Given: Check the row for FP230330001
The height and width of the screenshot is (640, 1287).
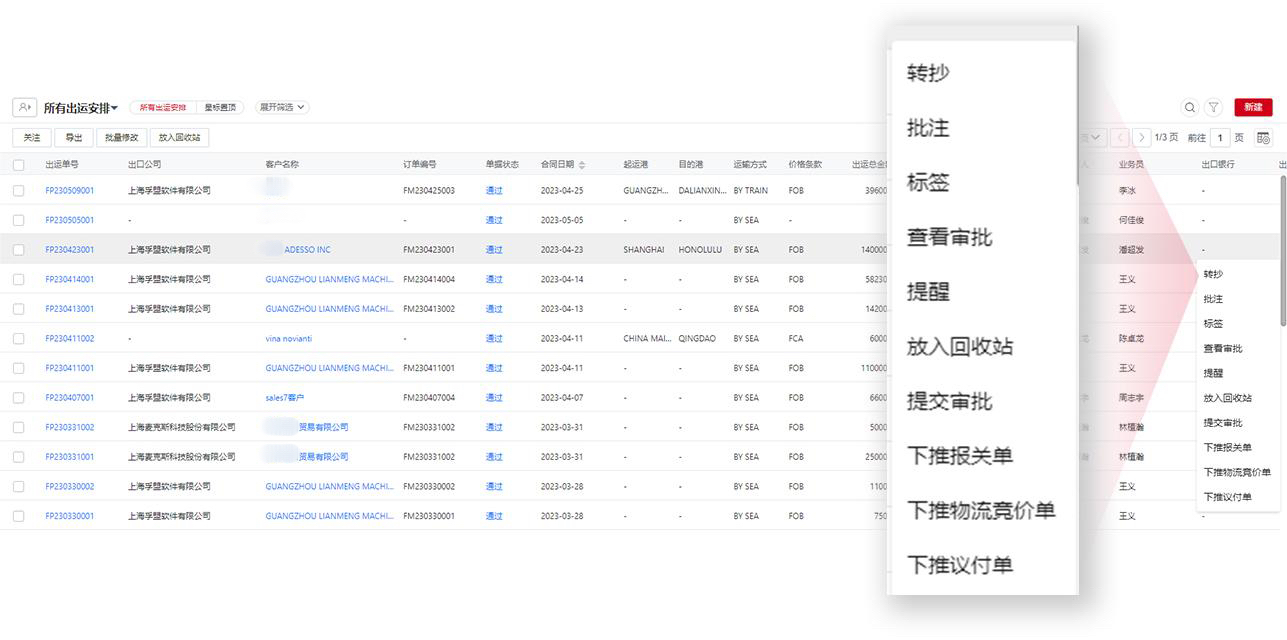Looking at the screenshot, I should pyautogui.click(x=18, y=515).
